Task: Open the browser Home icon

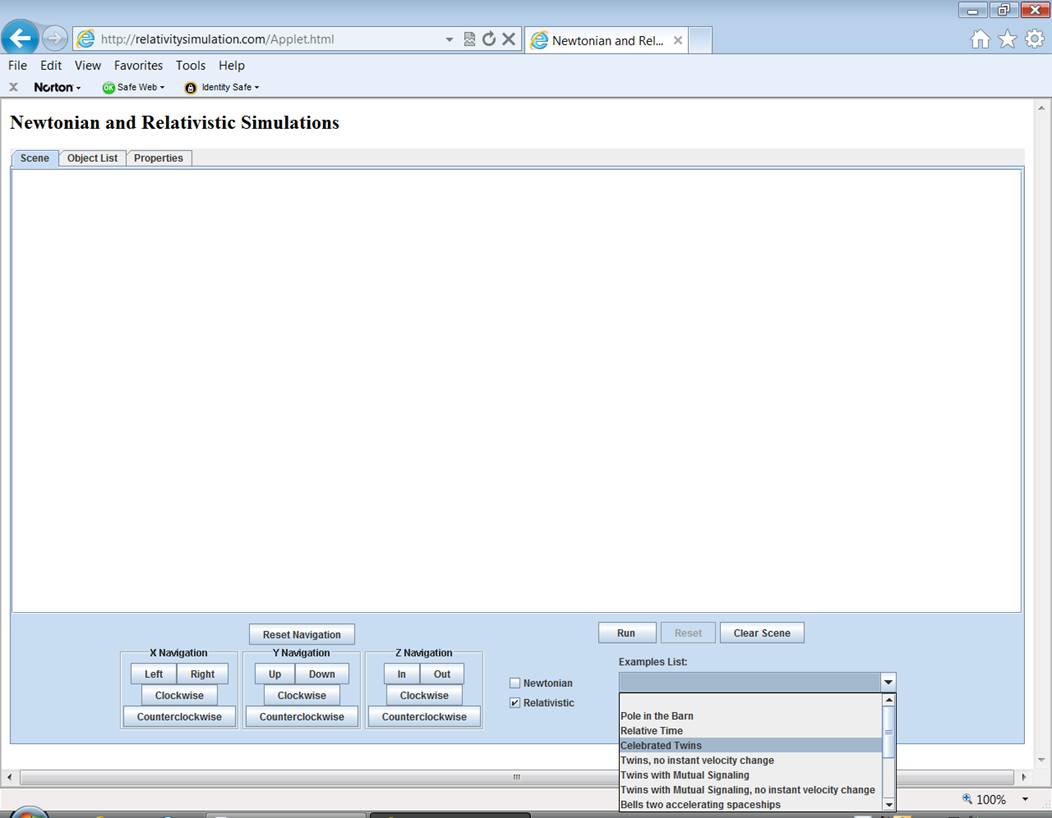Action: pyautogui.click(x=980, y=39)
